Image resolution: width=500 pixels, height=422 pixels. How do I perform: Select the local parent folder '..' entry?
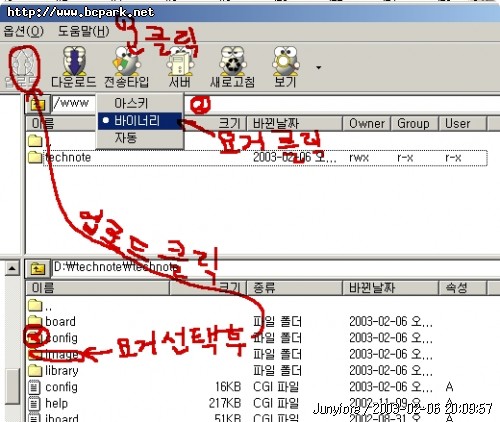point(40,305)
